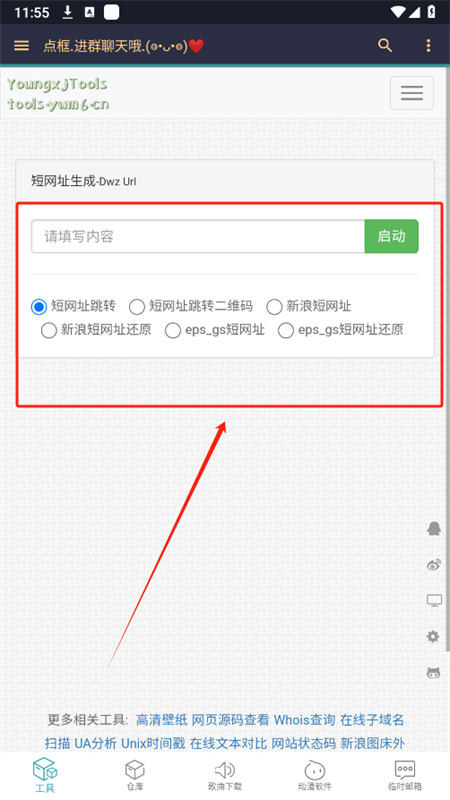This screenshot has height=800, width=450.
Task: Tap the search magnifier icon
Action: click(x=385, y=45)
